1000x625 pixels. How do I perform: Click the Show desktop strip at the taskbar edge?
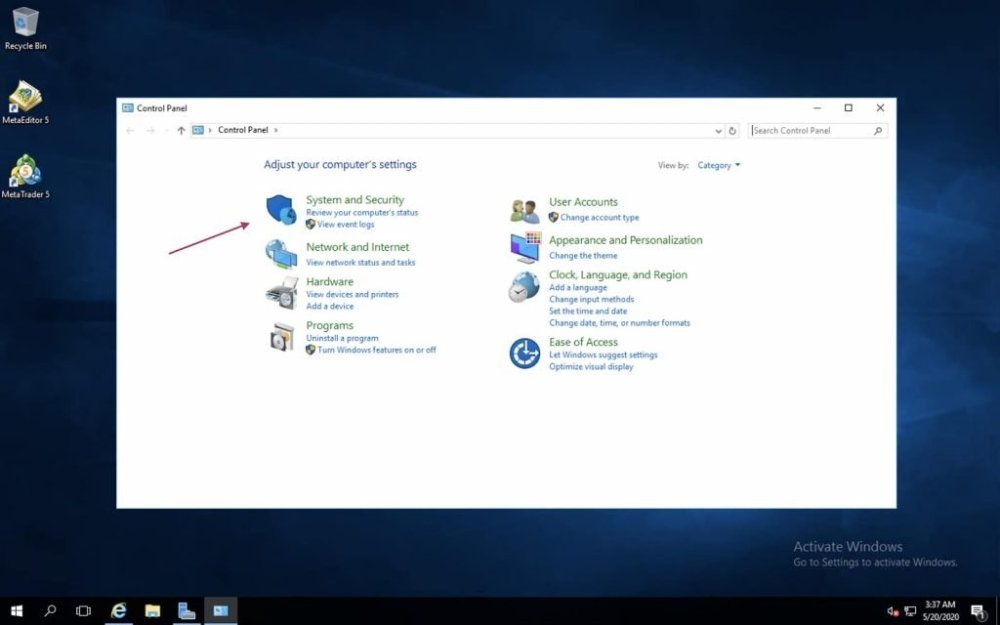click(997, 611)
